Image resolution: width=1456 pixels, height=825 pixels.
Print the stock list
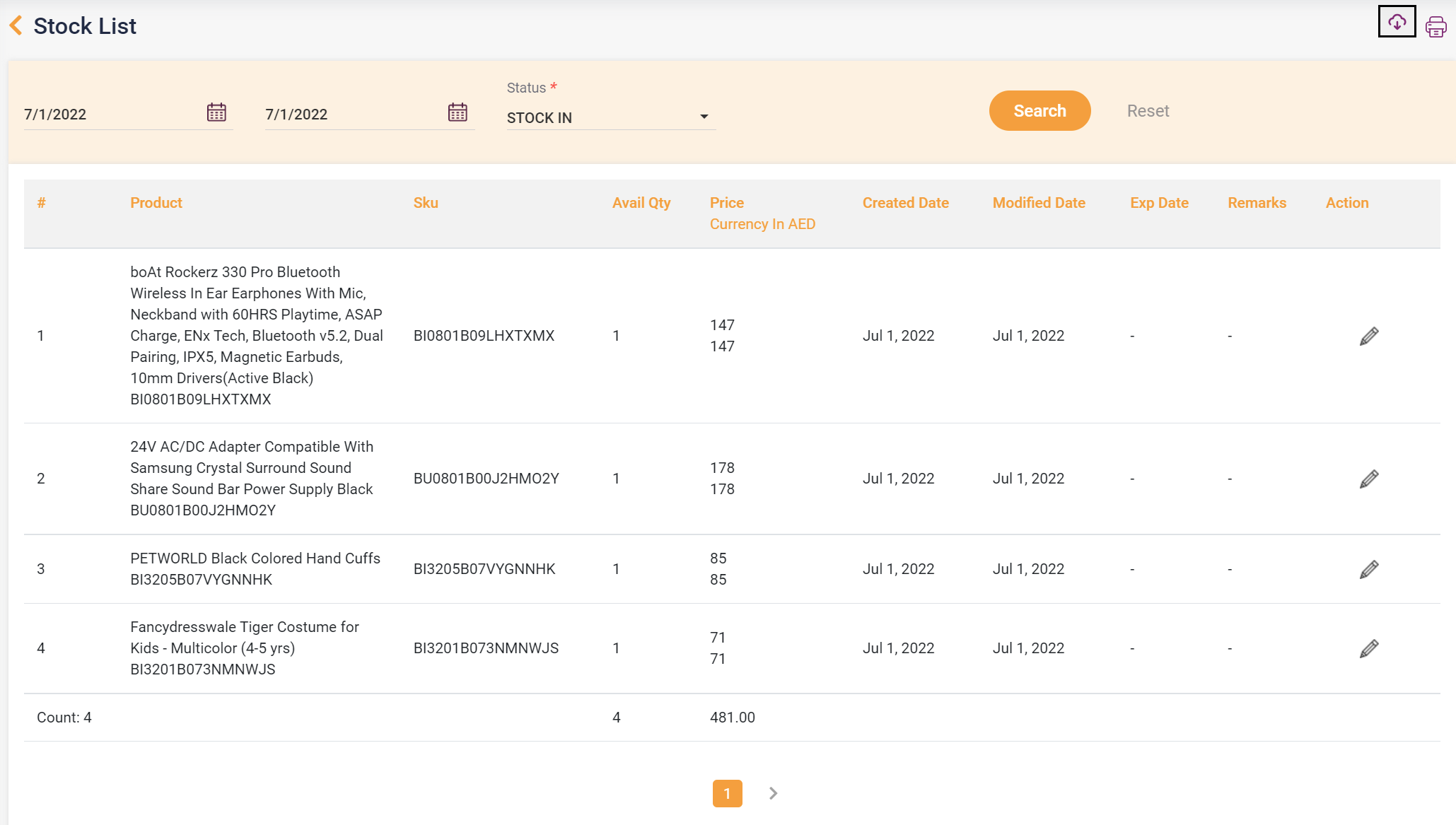click(1435, 27)
